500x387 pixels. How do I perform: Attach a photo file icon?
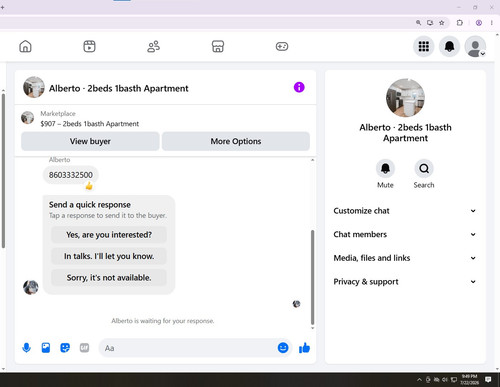click(46, 348)
